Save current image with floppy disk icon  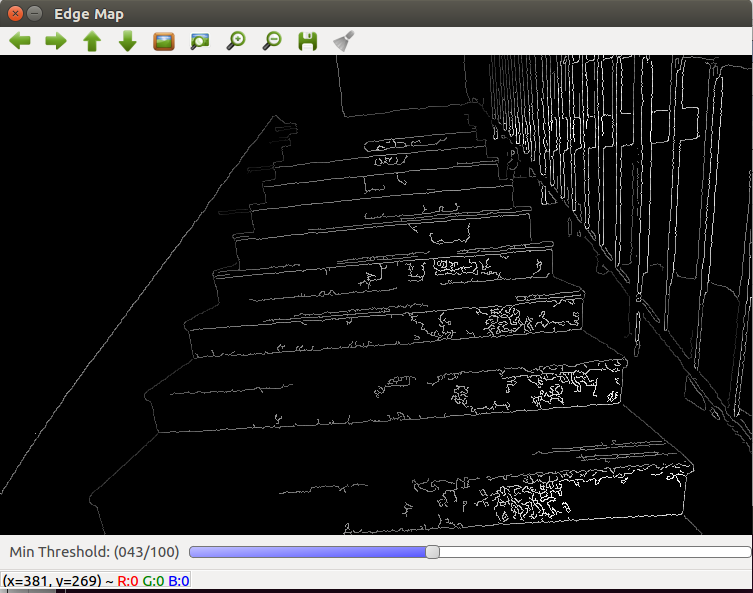(x=308, y=41)
